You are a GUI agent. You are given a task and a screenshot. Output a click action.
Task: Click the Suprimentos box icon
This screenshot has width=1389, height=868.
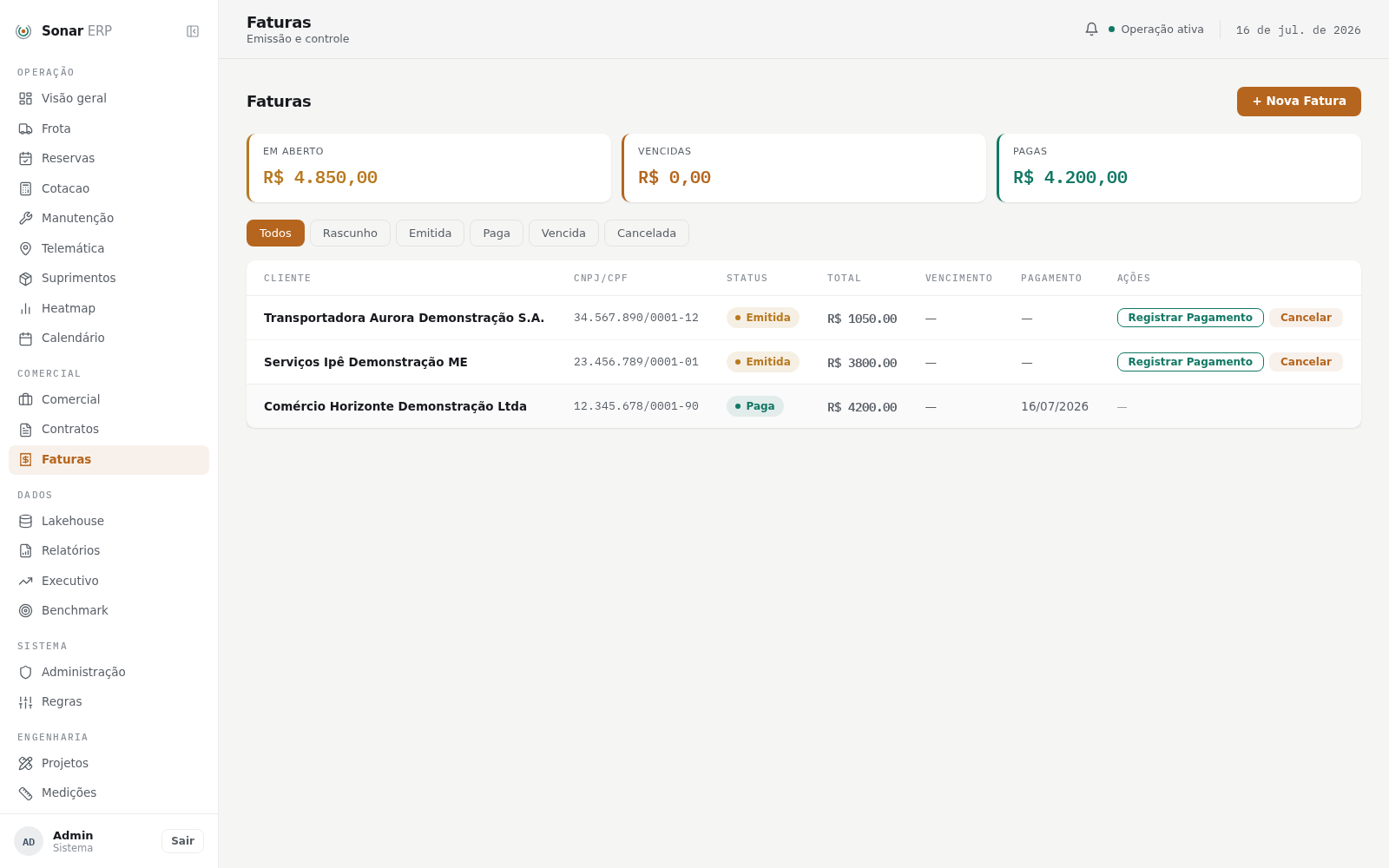[26, 278]
